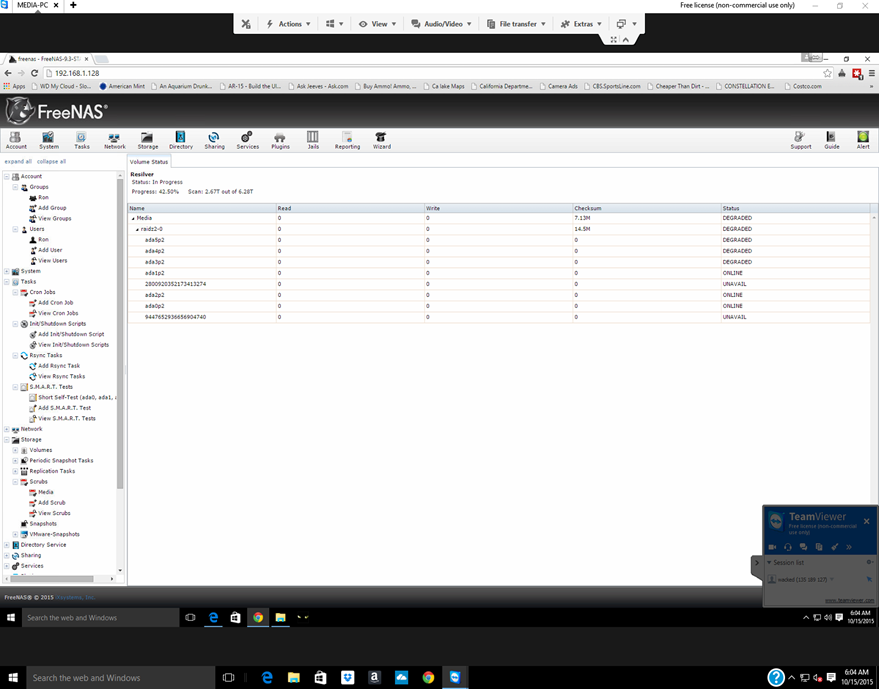Click the browser address bar
The width and height of the screenshot is (879, 689).
(x=432, y=73)
